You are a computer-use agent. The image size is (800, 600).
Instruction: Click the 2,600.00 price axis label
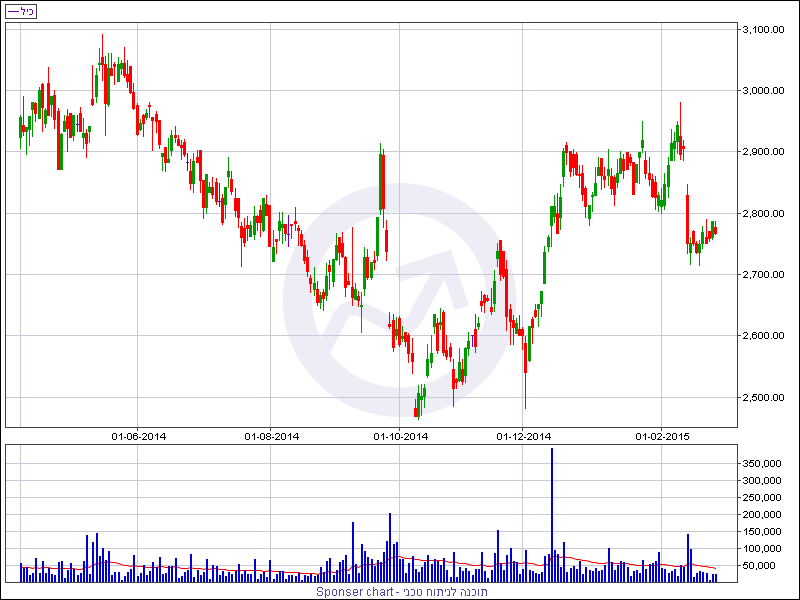pyautogui.click(x=763, y=336)
